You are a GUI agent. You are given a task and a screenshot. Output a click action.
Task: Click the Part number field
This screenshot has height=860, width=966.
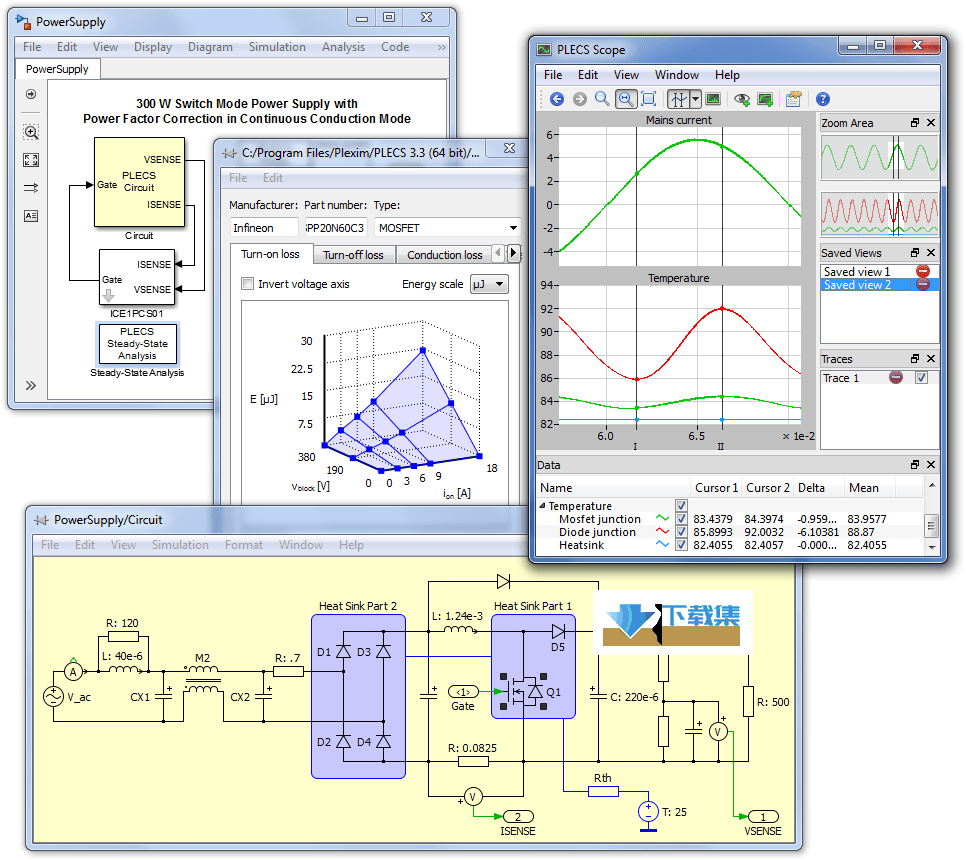(336, 228)
